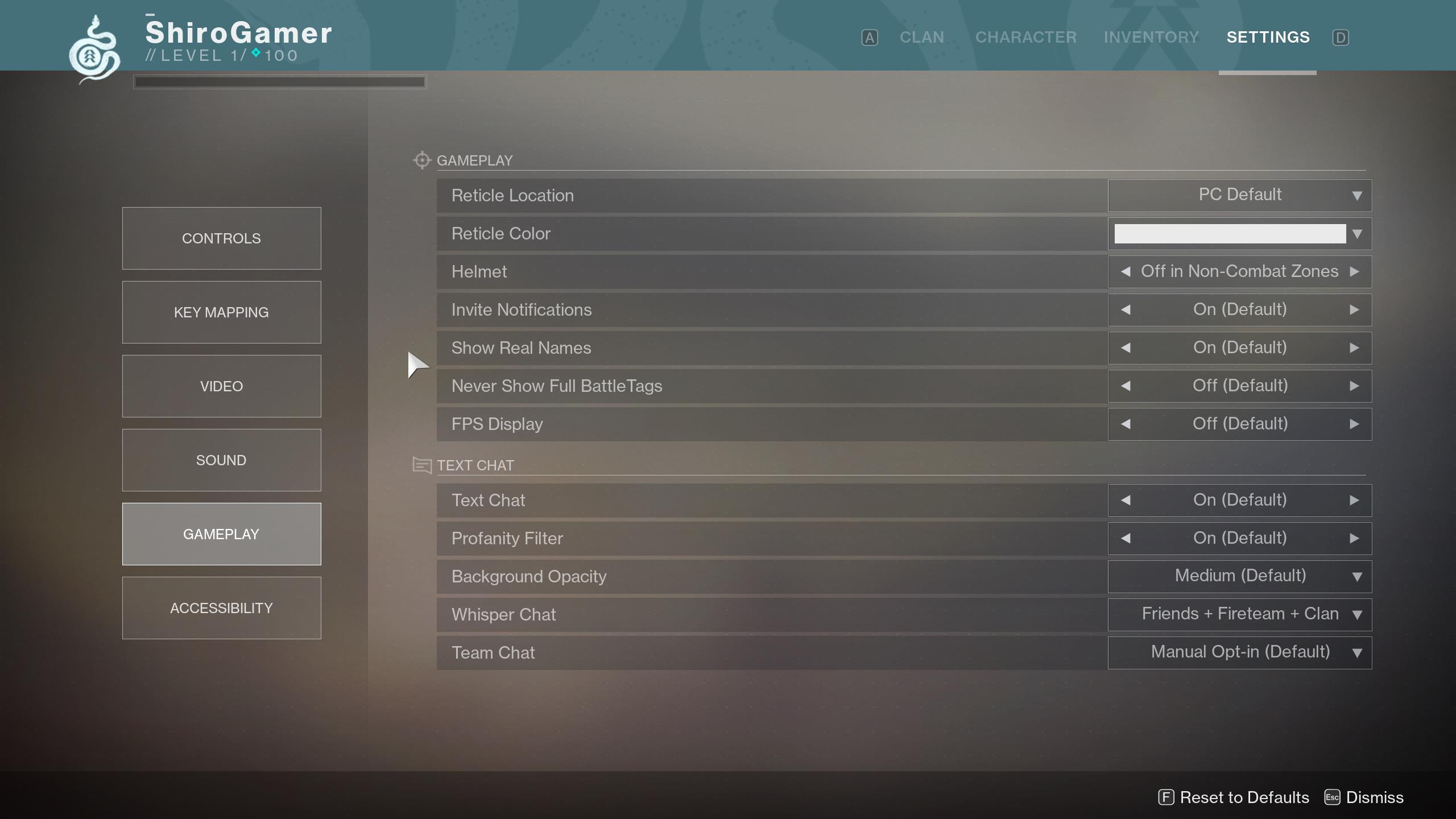The width and height of the screenshot is (1456, 819).
Task: Expand Background Opacity dropdown
Action: coord(1356,576)
